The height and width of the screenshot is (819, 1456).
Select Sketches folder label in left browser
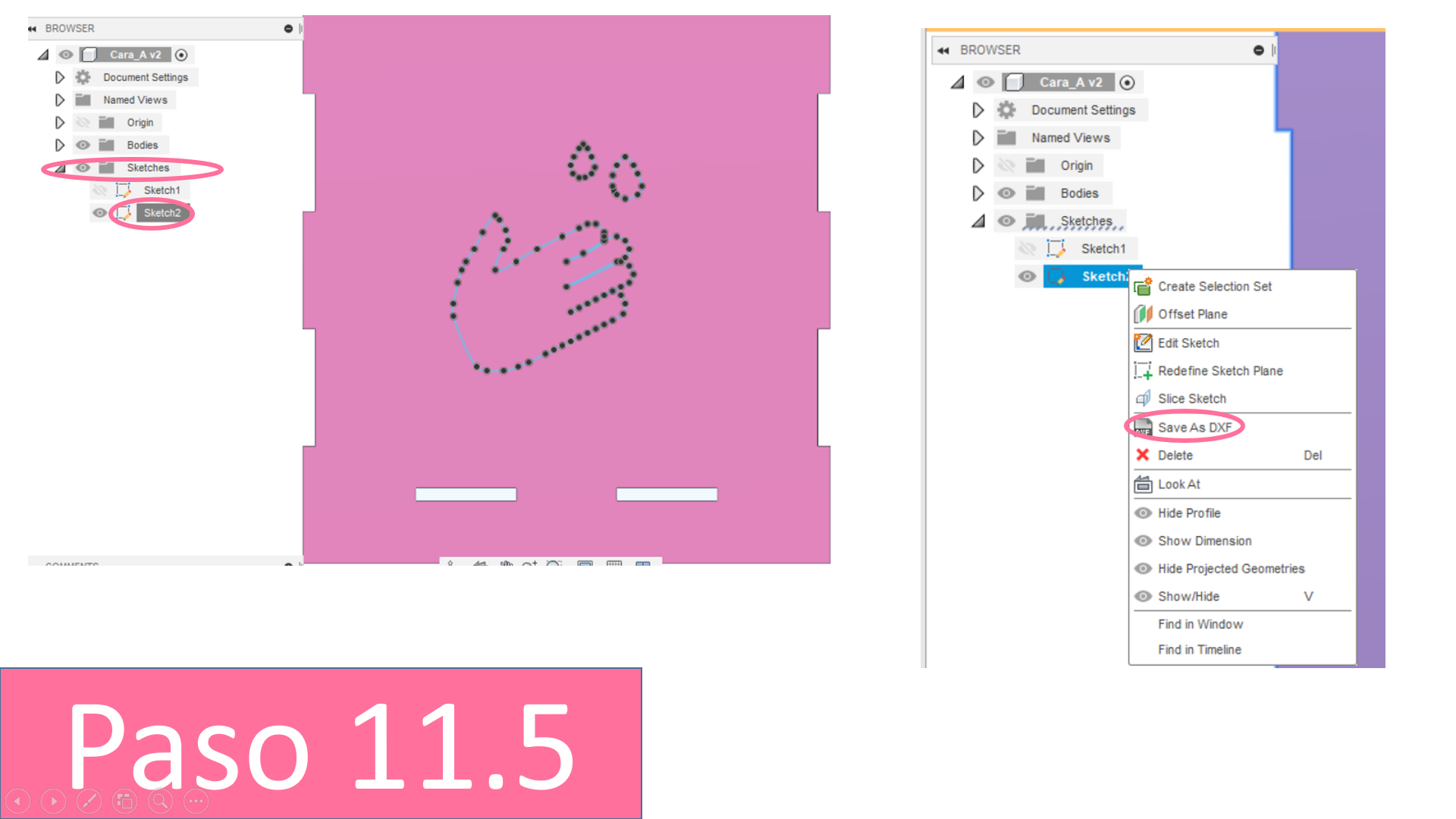pyautogui.click(x=148, y=168)
